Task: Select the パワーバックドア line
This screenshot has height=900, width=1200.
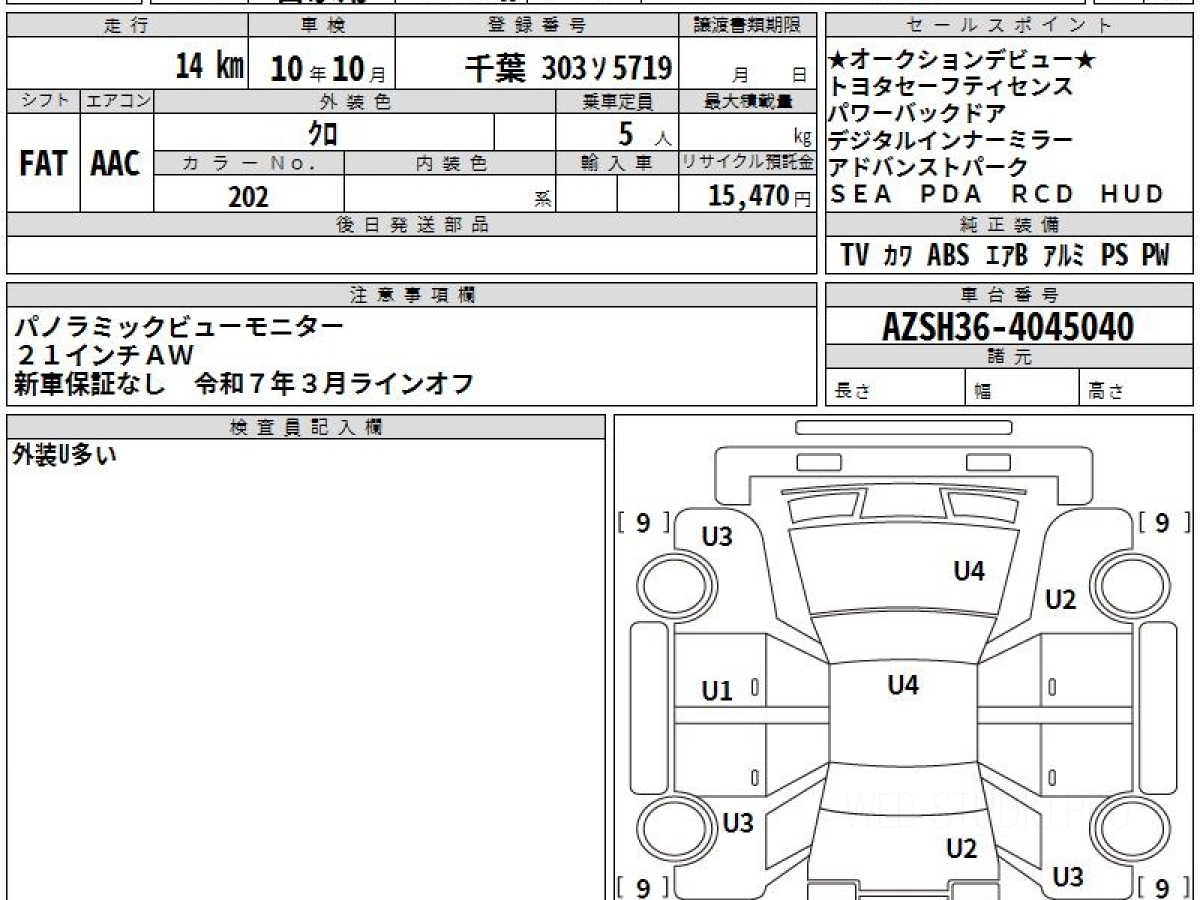Action: tap(916, 114)
